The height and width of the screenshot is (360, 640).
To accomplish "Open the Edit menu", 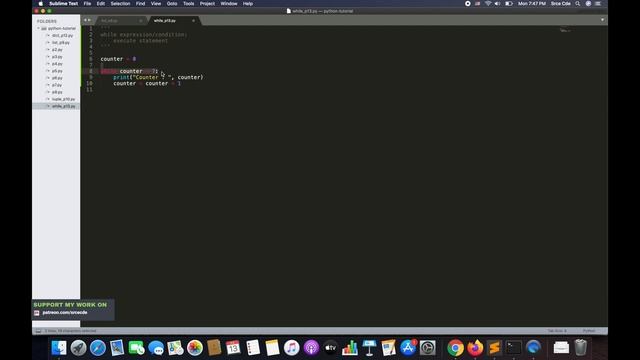I will pos(101,4).
